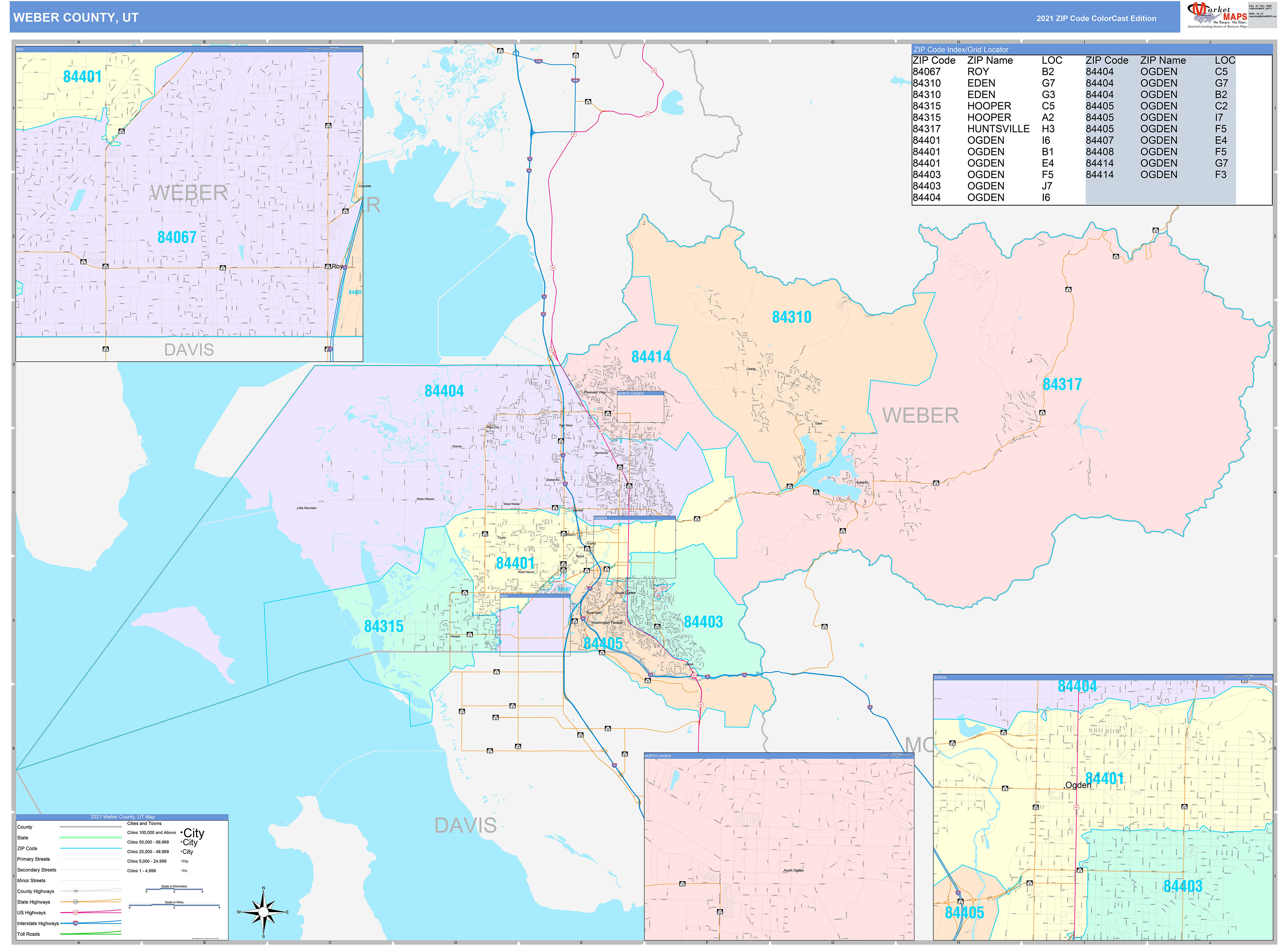Click the State Highways round shield in legend
1288x946 pixels.
(x=76, y=902)
